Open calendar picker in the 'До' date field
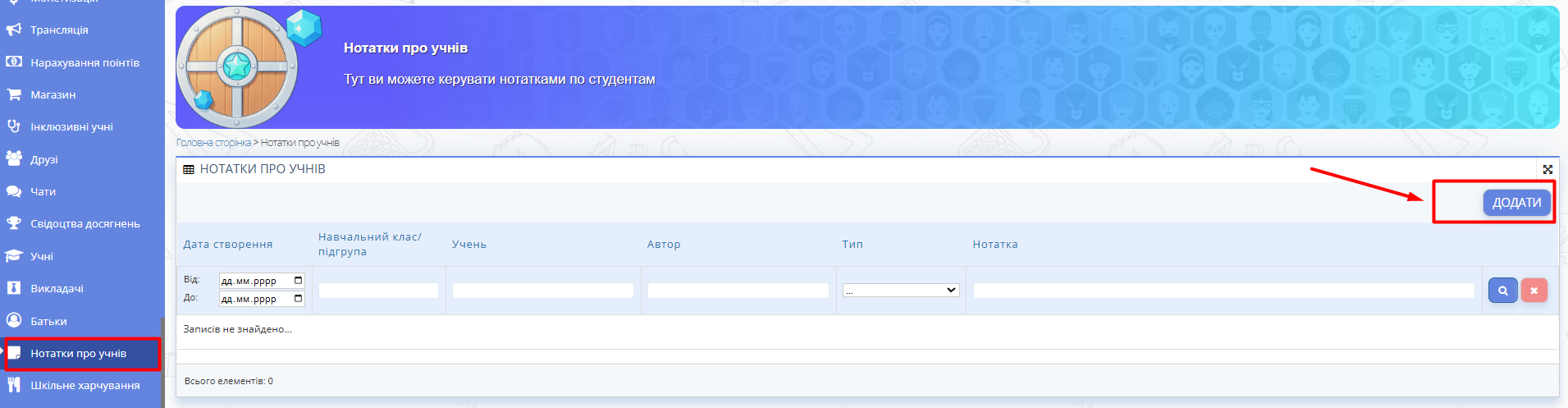This screenshot has height=408, width=1568. pos(298,299)
